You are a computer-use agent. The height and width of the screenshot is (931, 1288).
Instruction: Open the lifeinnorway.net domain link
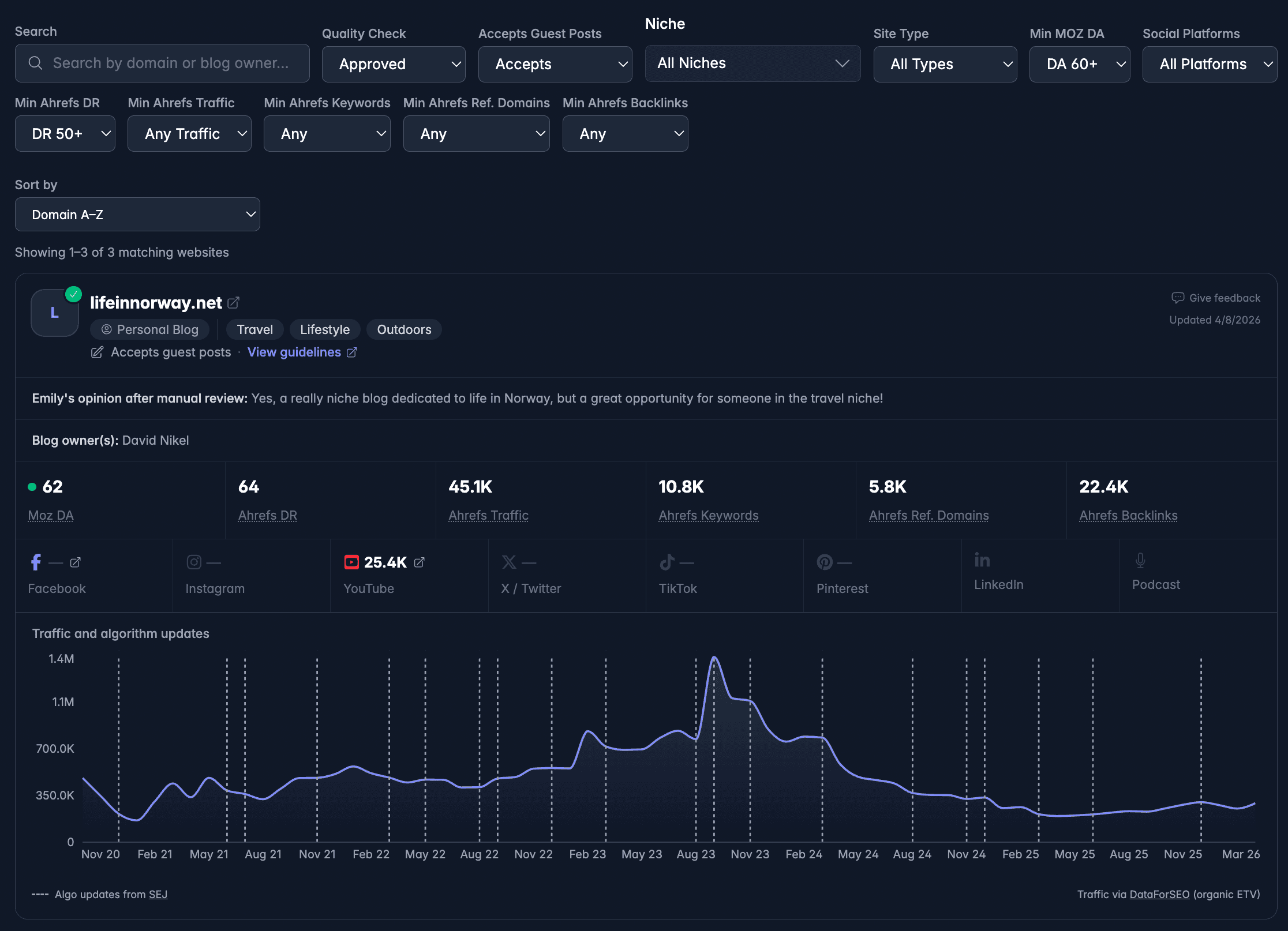pyautogui.click(x=156, y=303)
